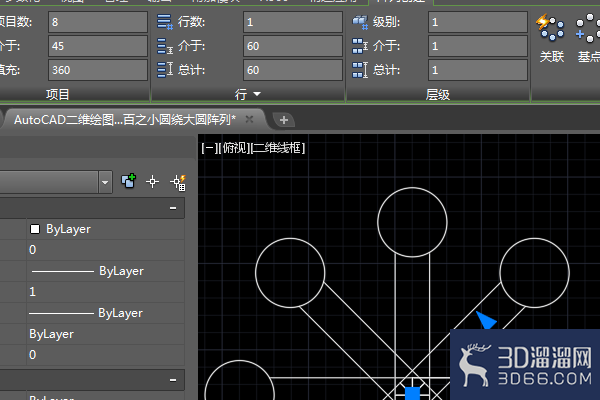This screenshot has width=600, height=400.
Task: Open the 2D wireframe visual style menu
Action: pos(279,148)
